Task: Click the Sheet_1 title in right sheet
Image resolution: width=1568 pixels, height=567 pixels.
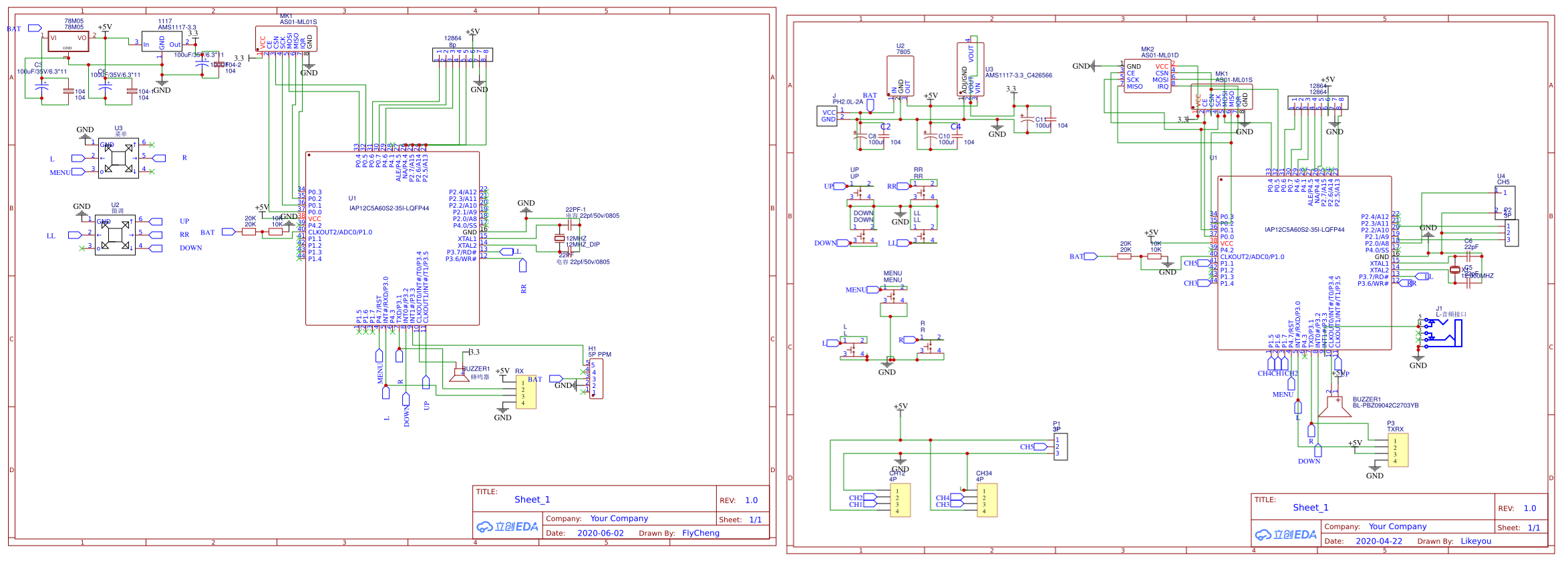Action: pos(1311,508)
